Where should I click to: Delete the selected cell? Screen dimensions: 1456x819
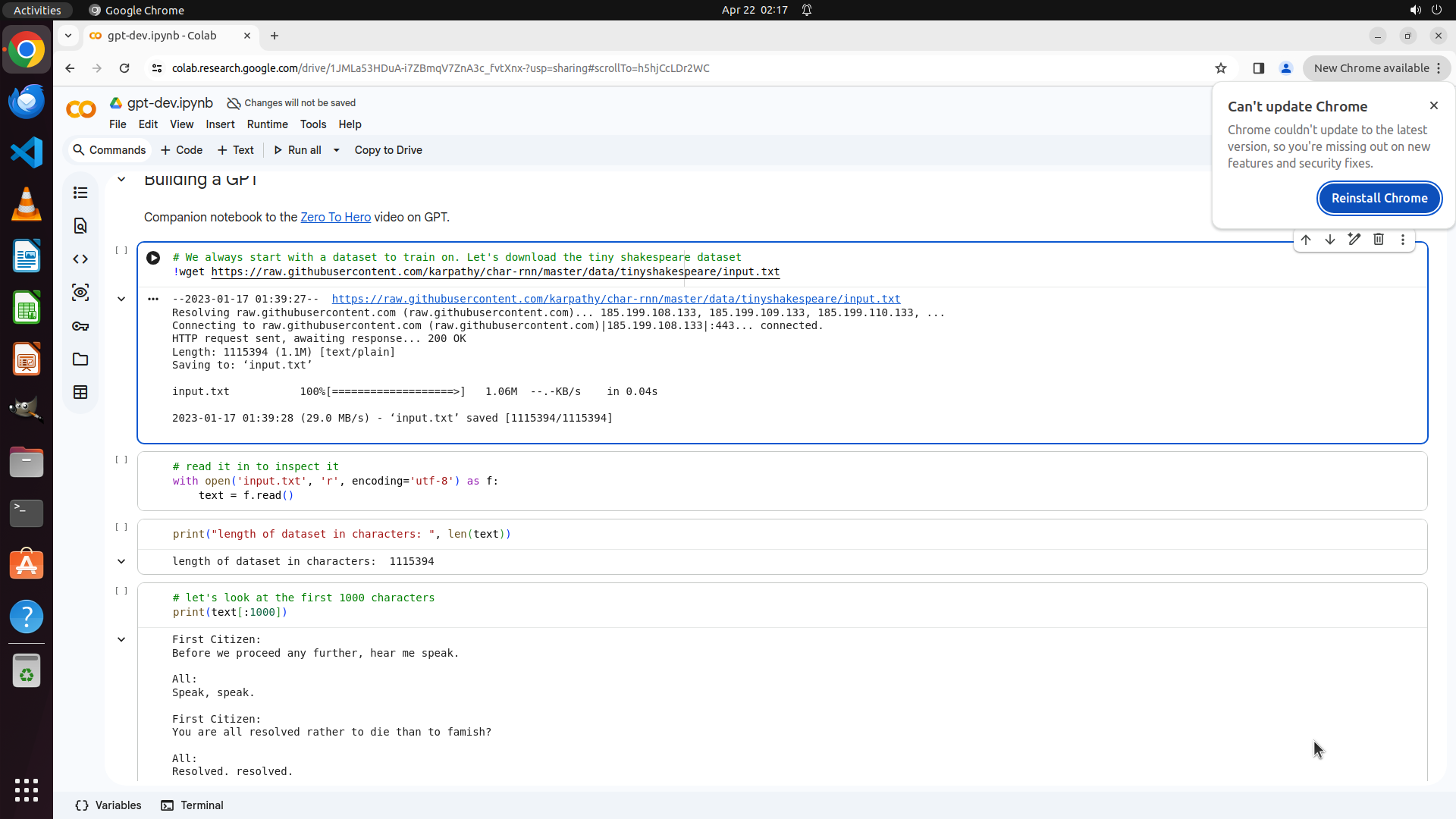1379,240
